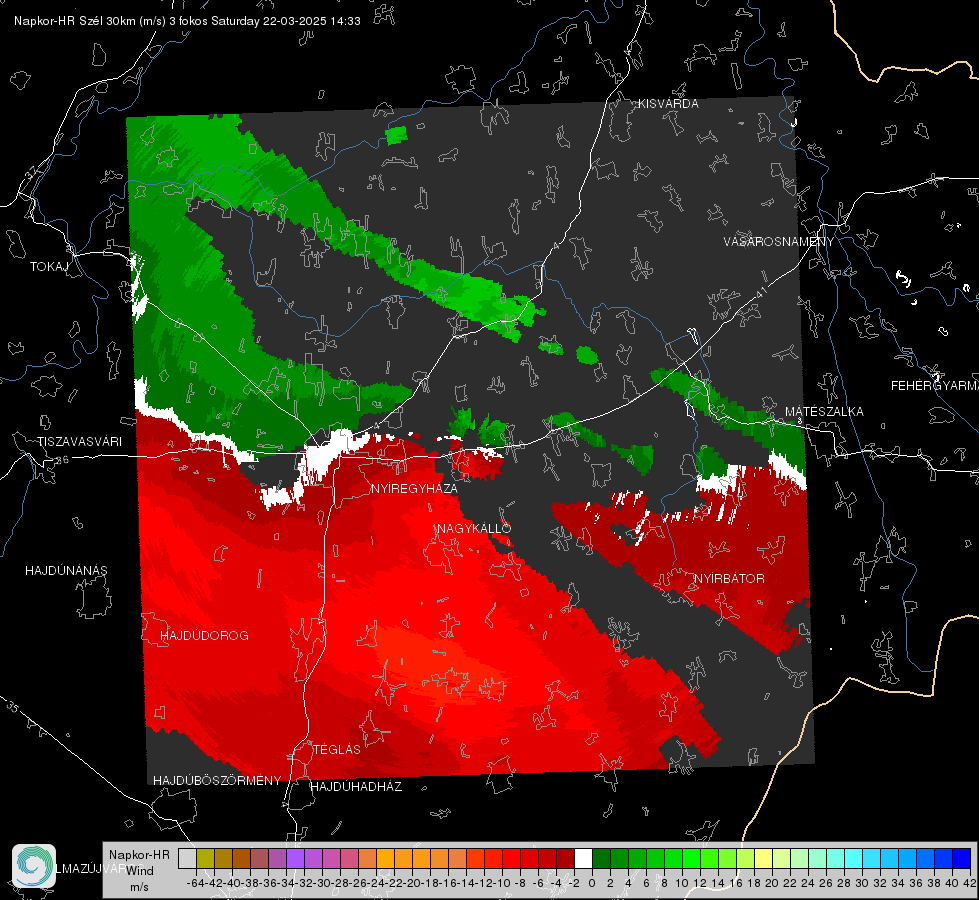The width and height of the screenshot is (979, 900).
Task: Select the deep blue swatch between 40 and 42
Action: [x=962, y=859]
